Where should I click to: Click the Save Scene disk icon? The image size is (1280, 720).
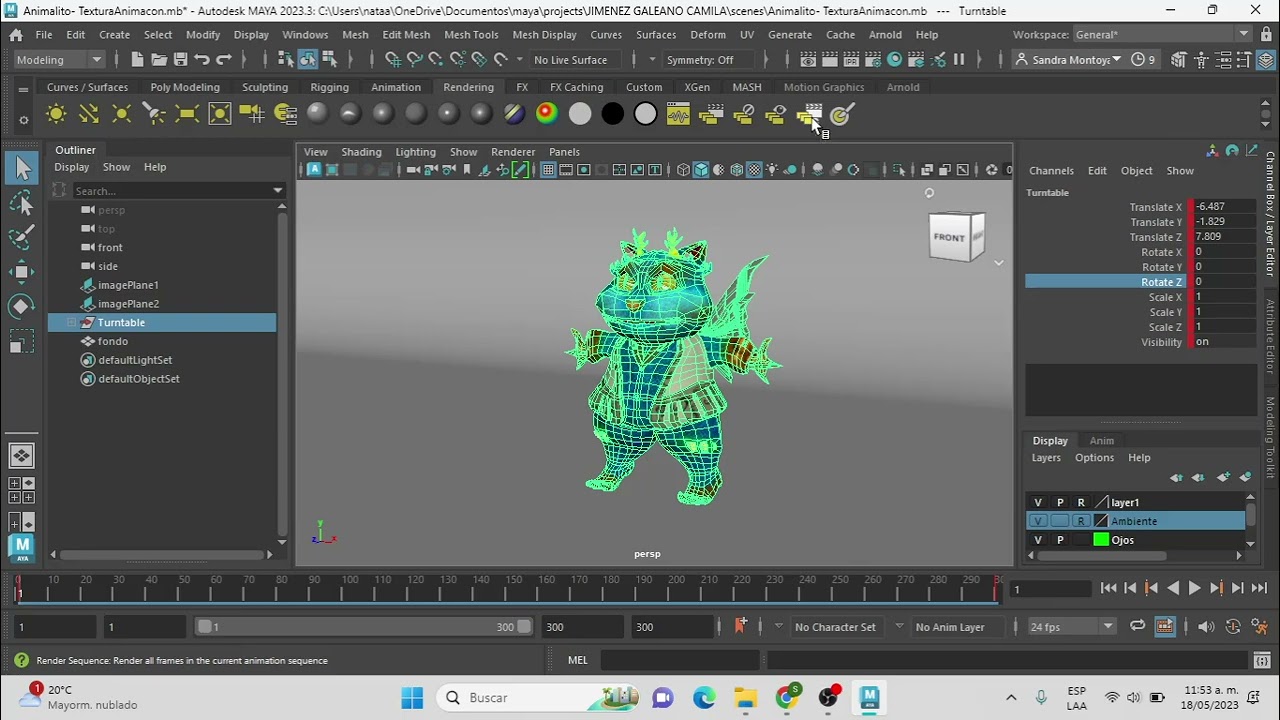click(180, 60)
